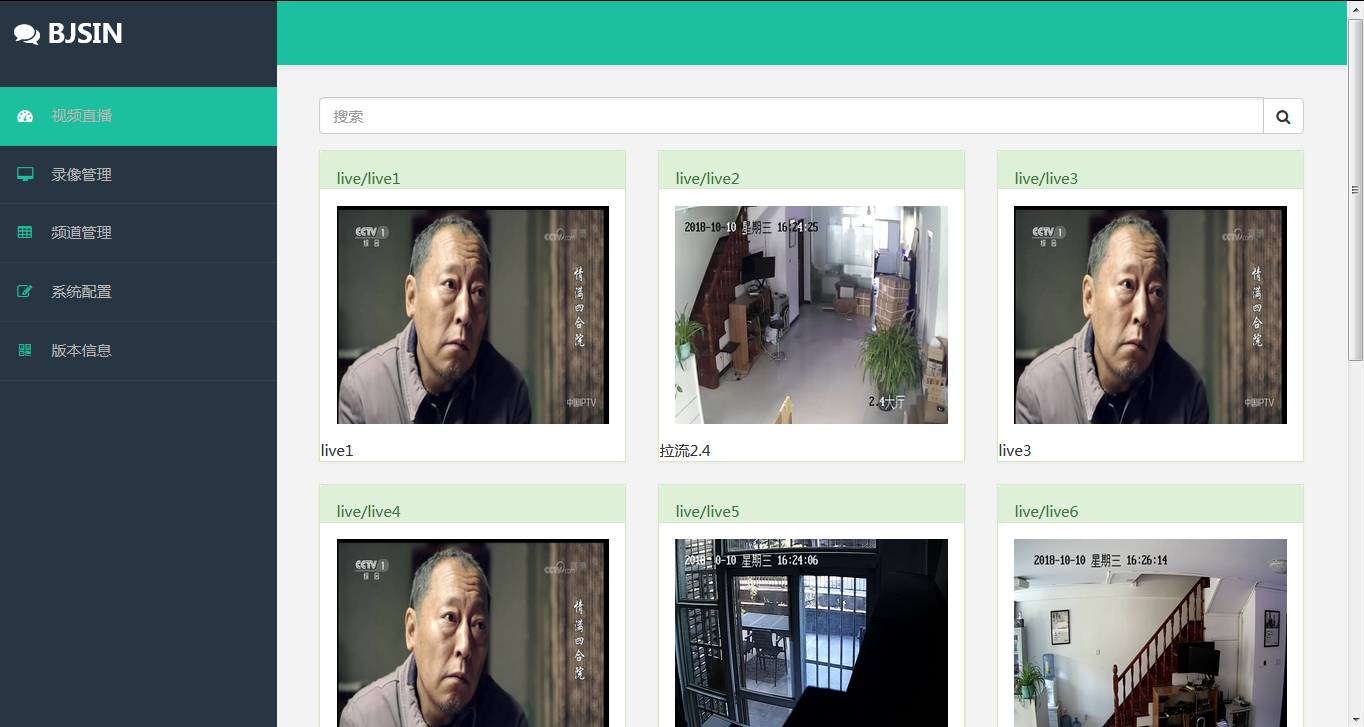This screenshot has width=1364, height=727.
Task: Open the live/live5 night camera thumbnail
Action: pyautogui.click(x=811, y=633)
